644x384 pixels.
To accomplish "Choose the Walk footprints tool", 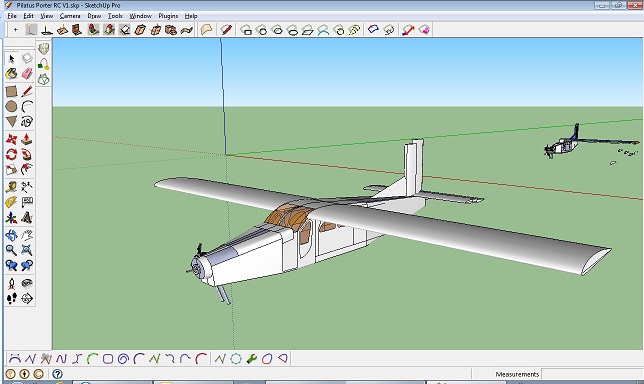I will pos(12,298).
